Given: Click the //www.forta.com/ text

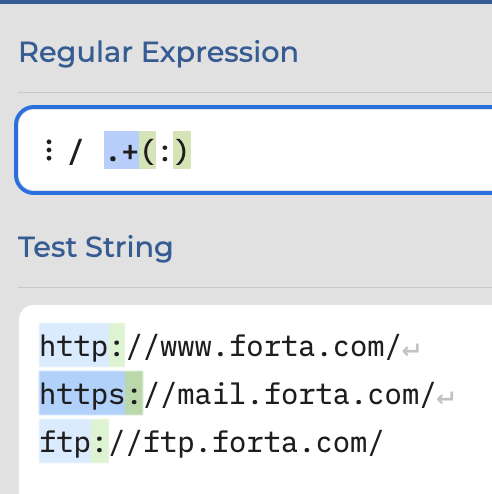Looking at the screenshot, I should pos(263,347).
